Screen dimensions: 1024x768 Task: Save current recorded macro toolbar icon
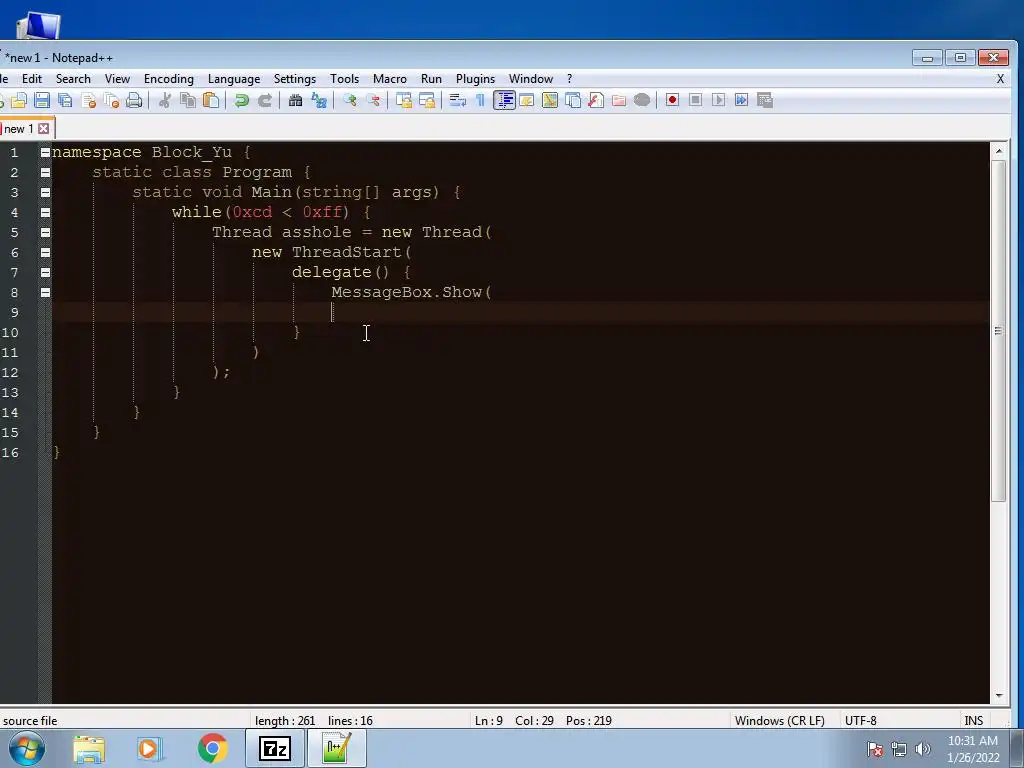[765, 100]
